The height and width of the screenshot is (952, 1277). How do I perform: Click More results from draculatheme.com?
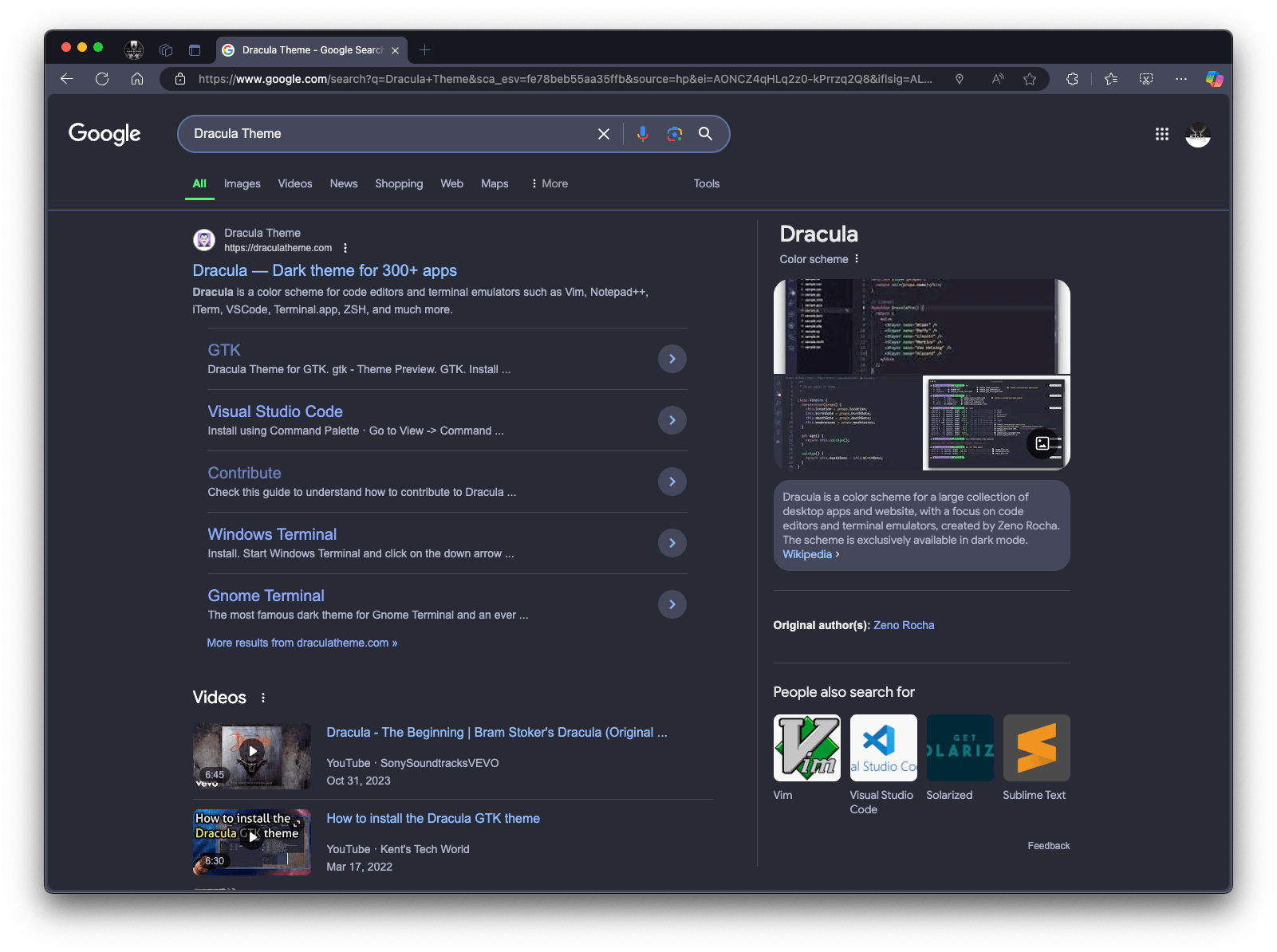(x=302, y=643)
